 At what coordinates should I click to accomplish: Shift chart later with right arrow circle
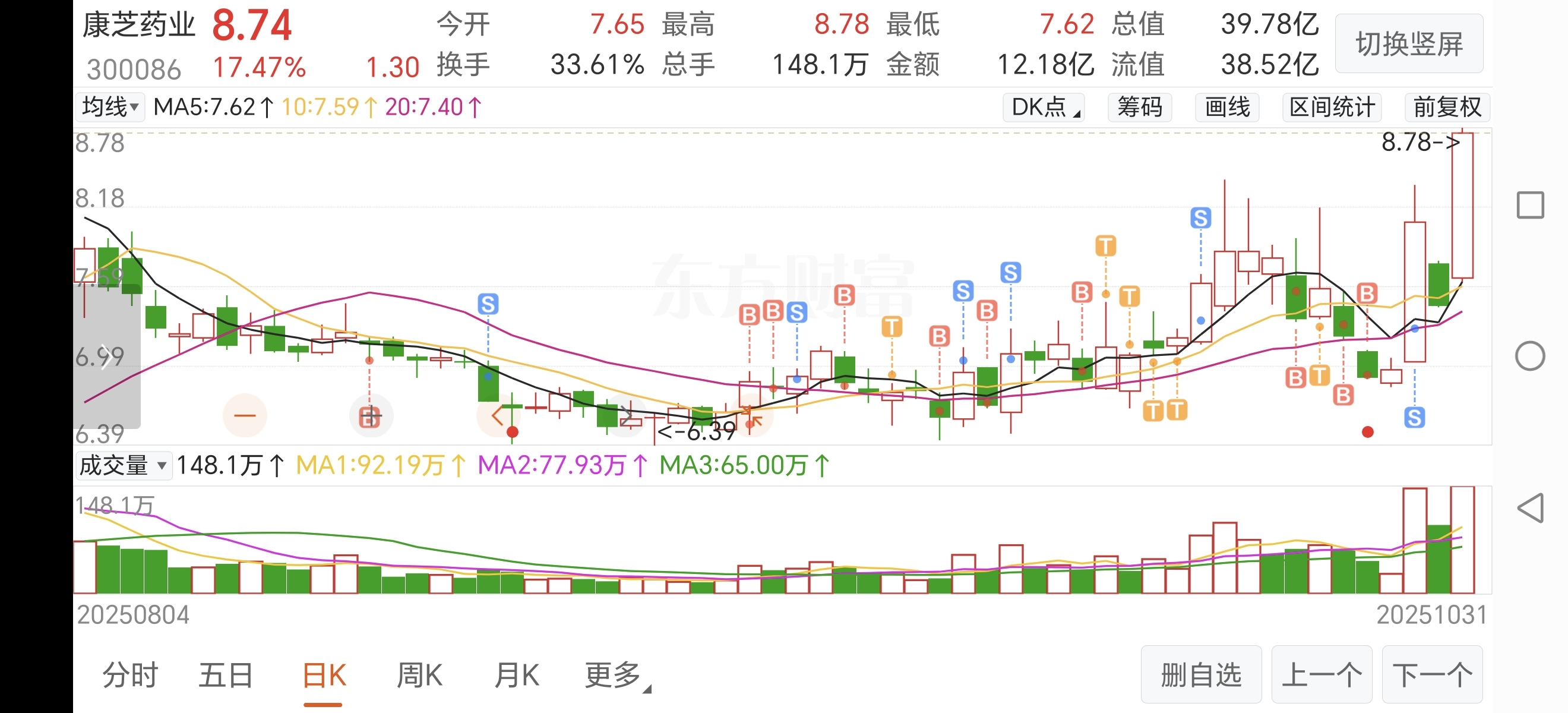tap(626, 416)
